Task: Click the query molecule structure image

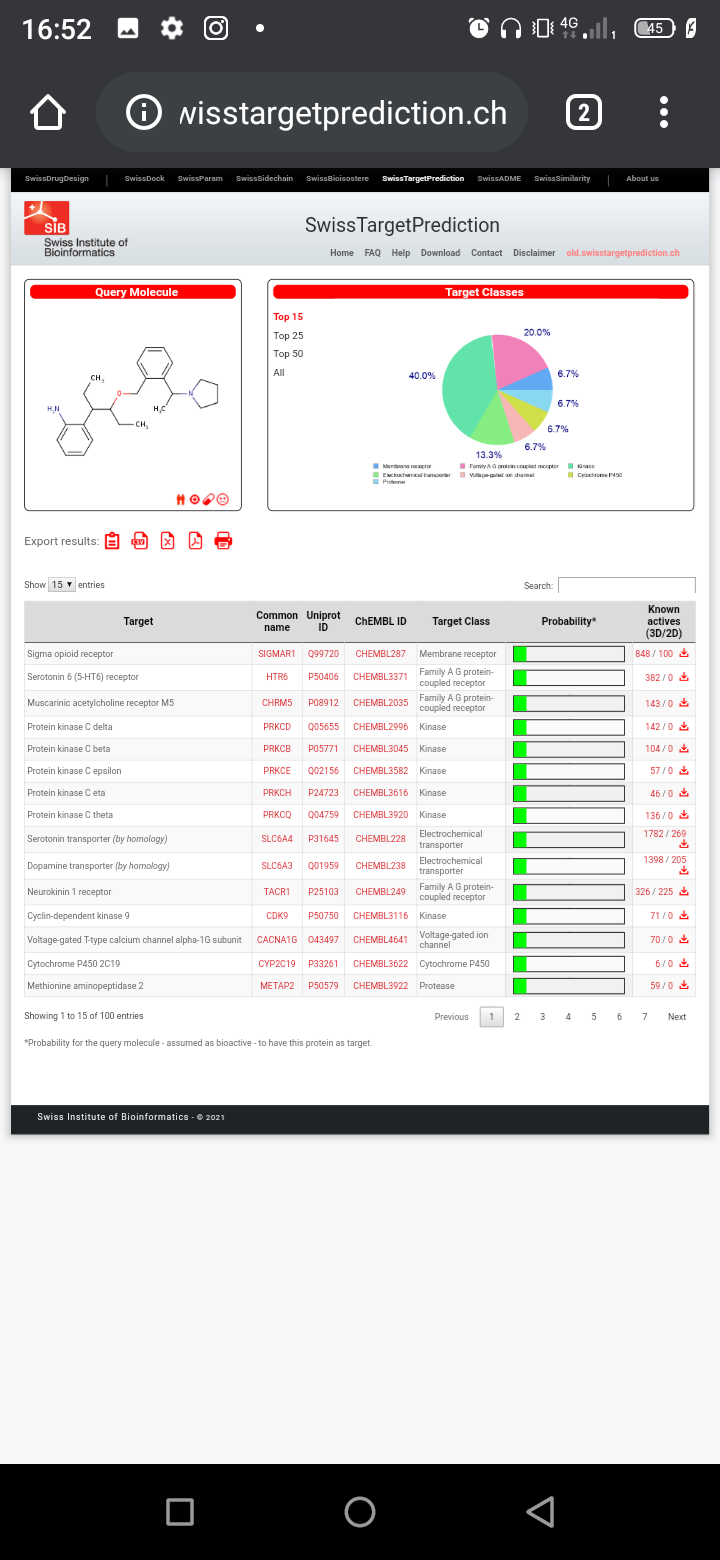Action: [133, 400]
